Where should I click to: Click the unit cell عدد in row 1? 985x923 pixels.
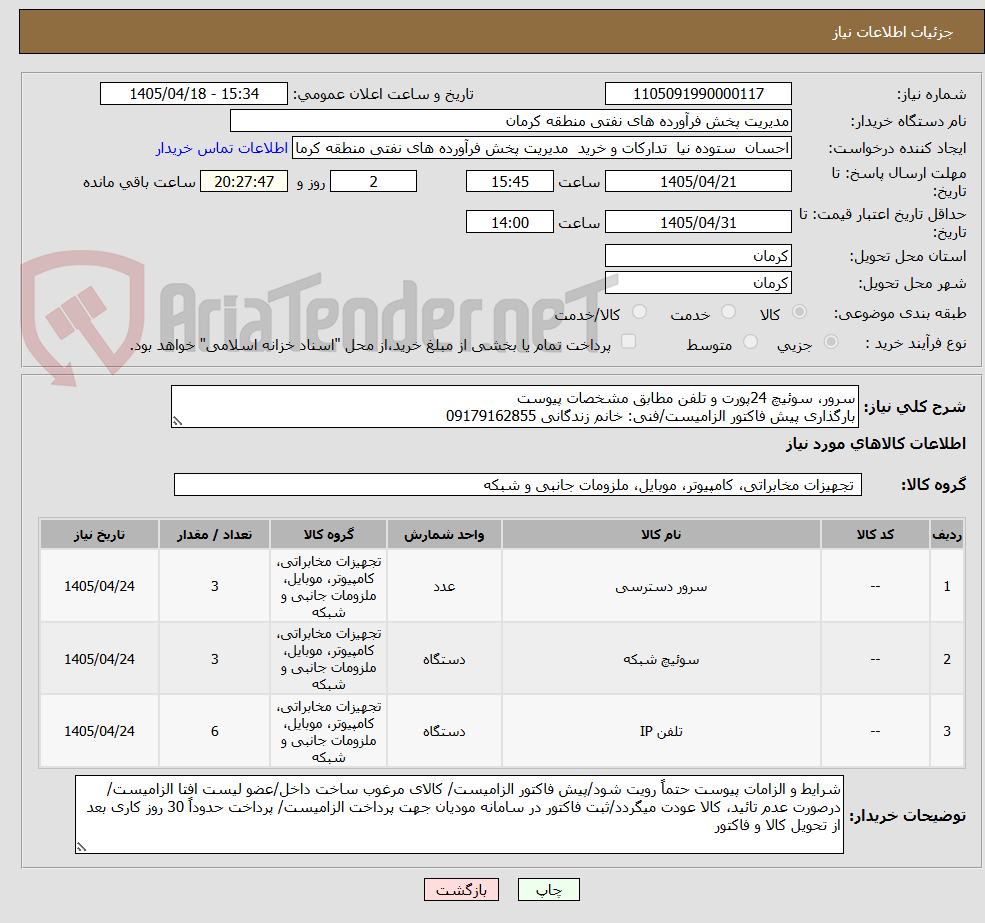point(444,586)
